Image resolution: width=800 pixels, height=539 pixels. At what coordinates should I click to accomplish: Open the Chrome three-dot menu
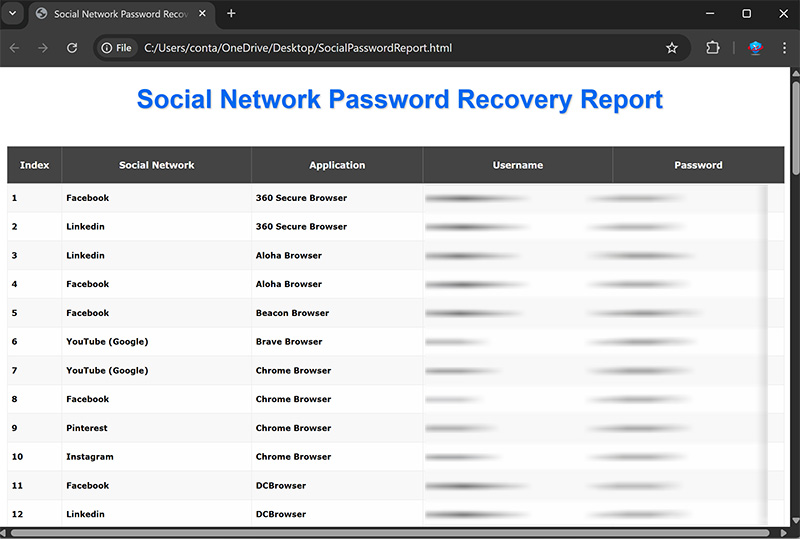pos(784,48)
